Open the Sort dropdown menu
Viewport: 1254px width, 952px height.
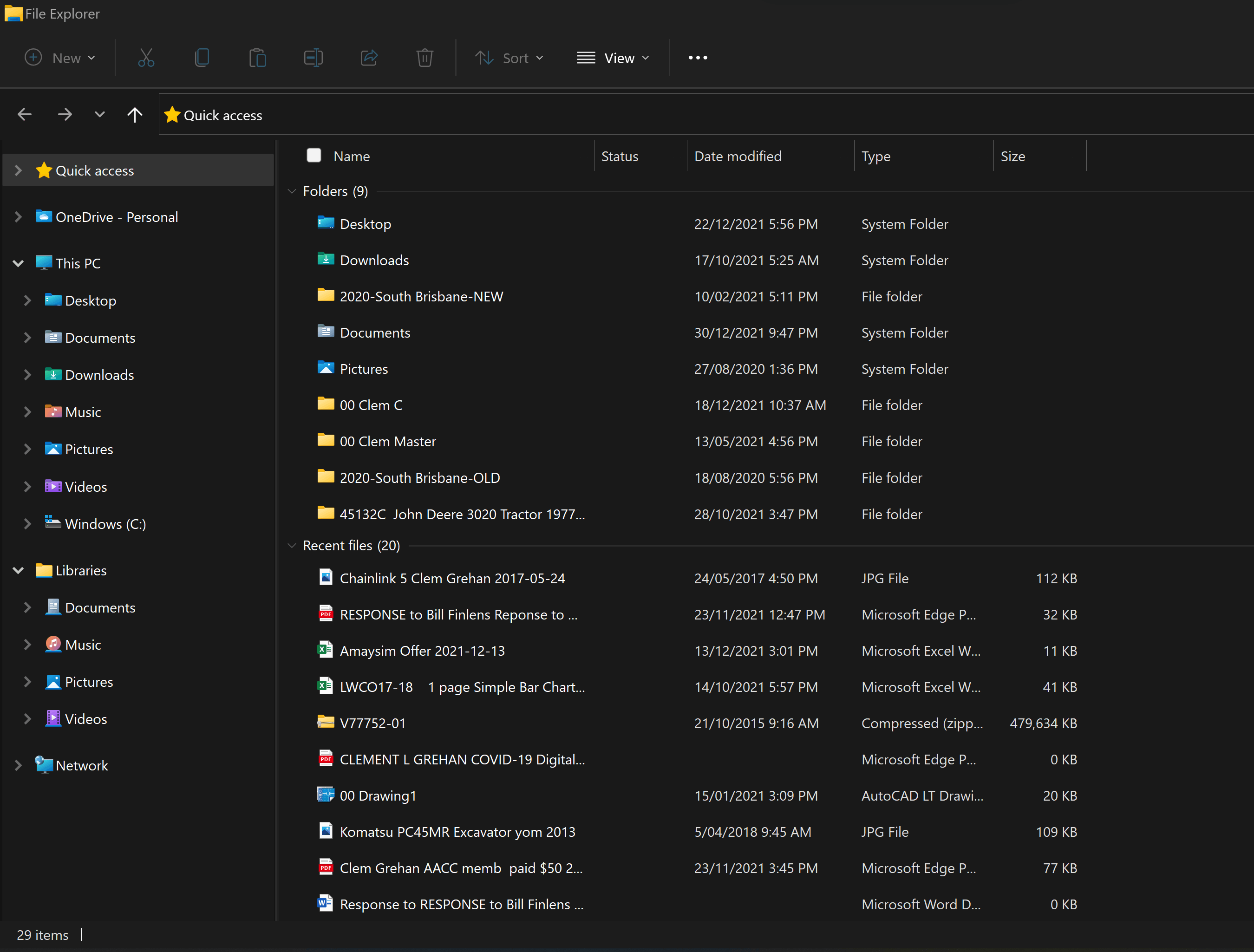pyautogui.click(x=509, y=58)
